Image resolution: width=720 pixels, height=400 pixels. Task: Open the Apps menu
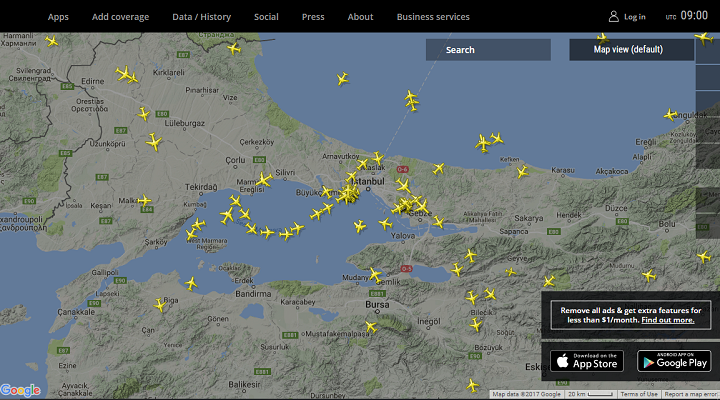(x=58, y=17)
